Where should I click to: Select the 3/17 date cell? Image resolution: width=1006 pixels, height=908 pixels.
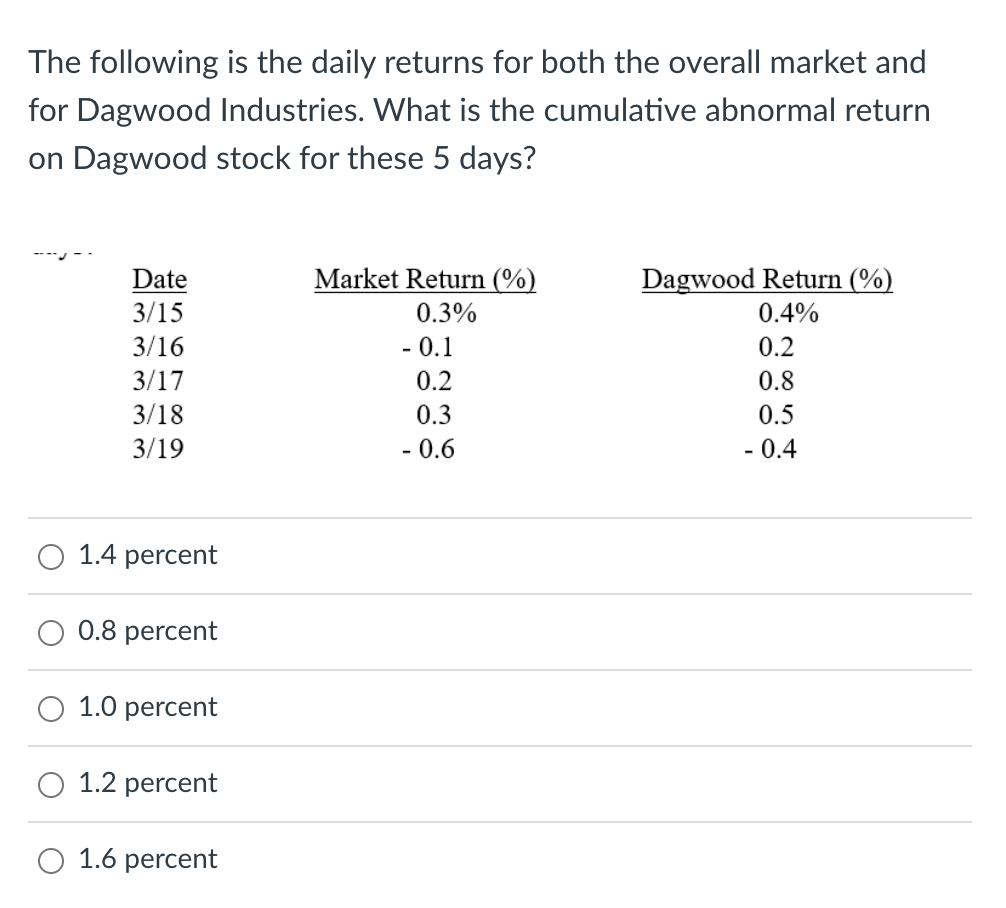tap(159, 381)
